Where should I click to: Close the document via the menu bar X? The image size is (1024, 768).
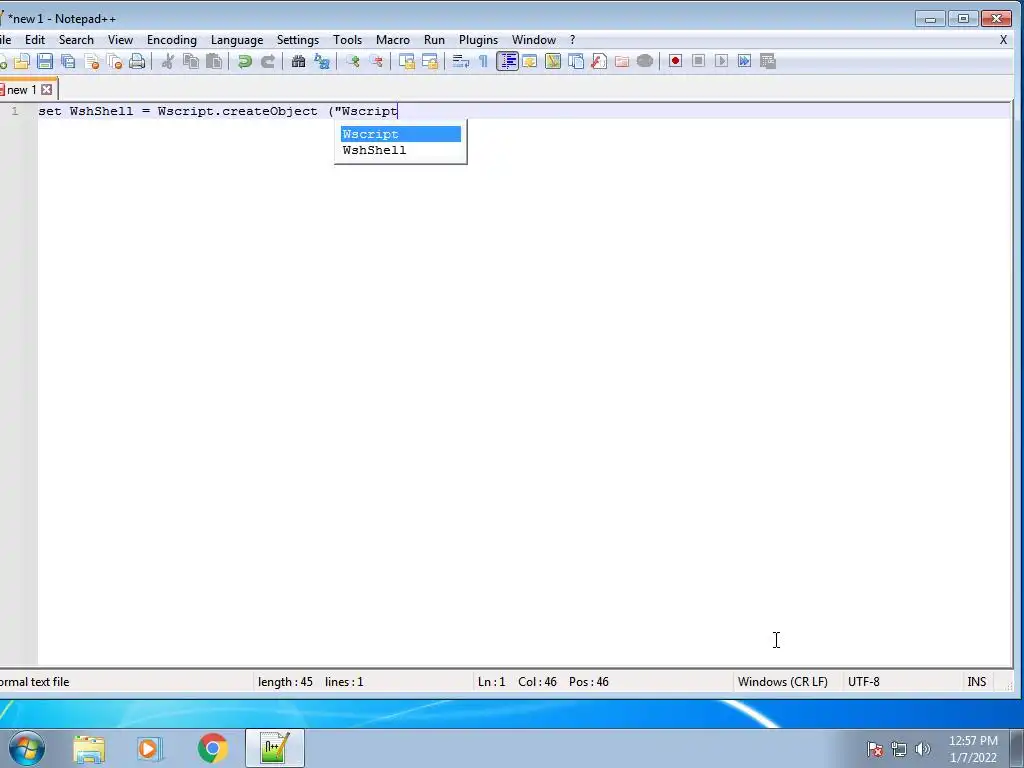1004,40
